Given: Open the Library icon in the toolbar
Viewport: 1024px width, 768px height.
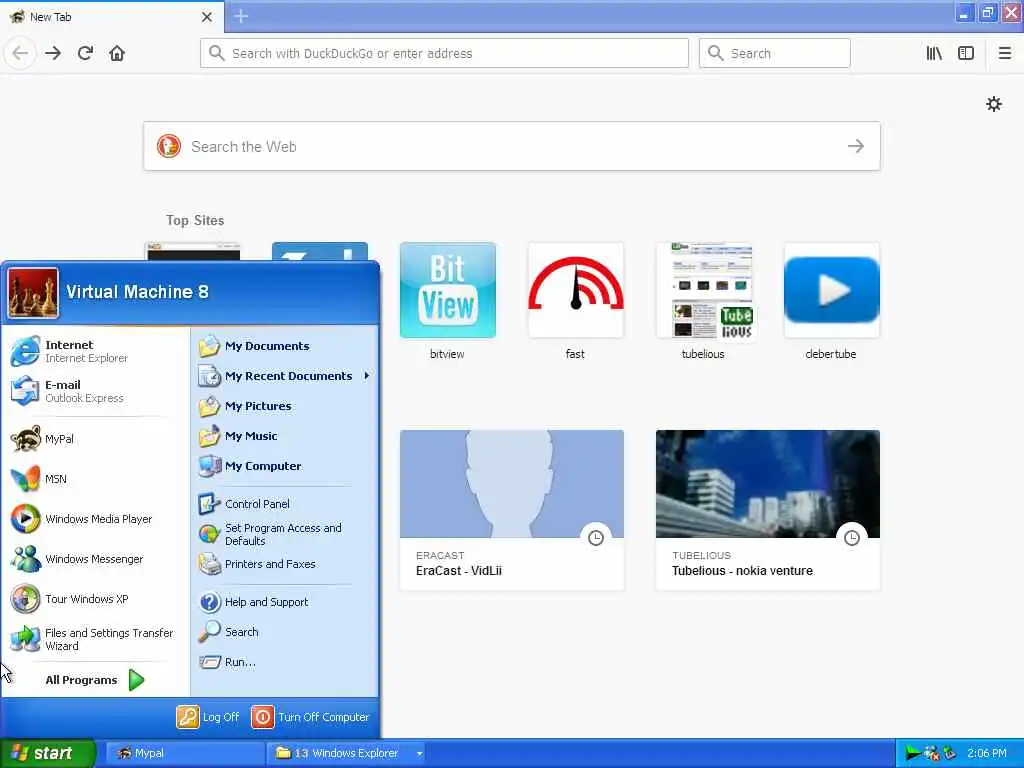Looking at the screenshot, I should coord(934,53).
